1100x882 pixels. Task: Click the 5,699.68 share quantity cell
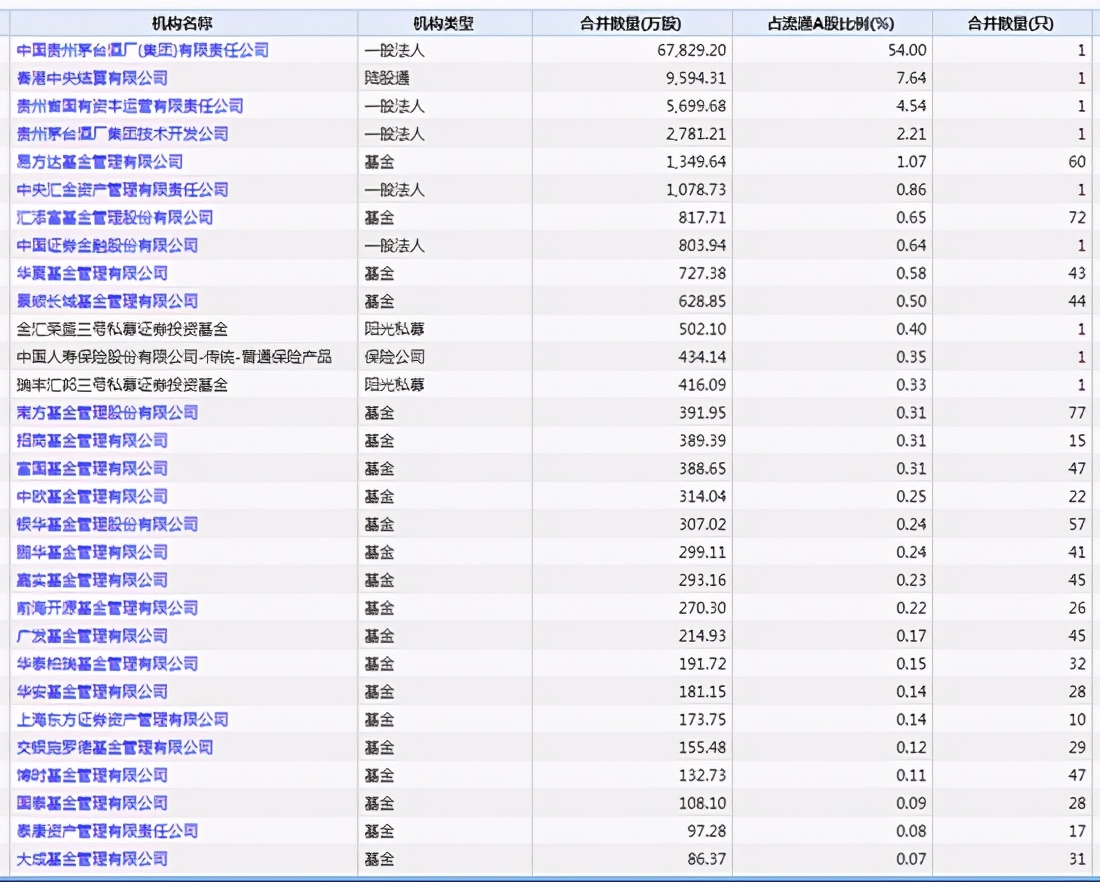[x=695, y=106]
